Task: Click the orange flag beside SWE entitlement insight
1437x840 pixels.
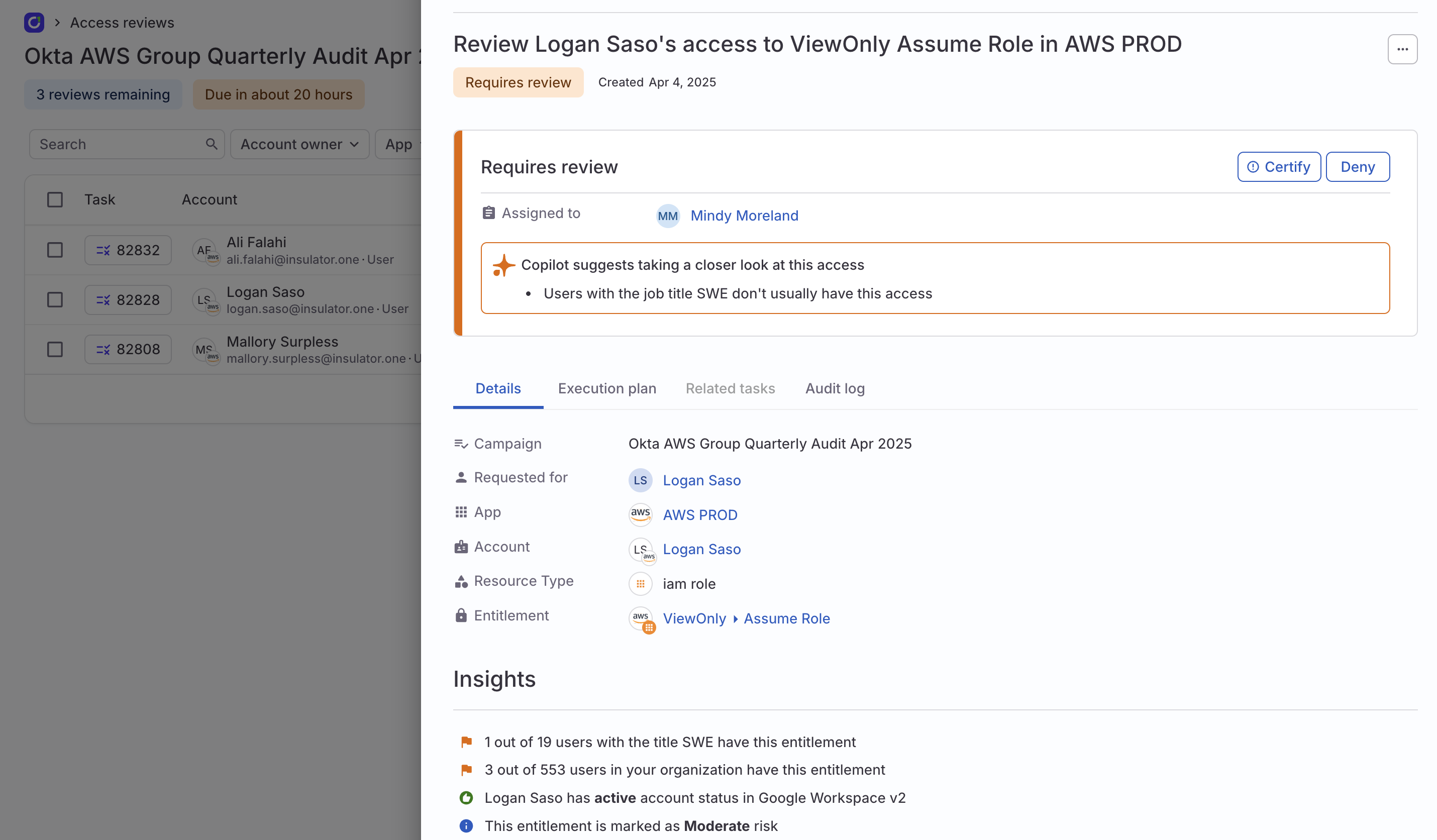Action: [x=466, y=742]
